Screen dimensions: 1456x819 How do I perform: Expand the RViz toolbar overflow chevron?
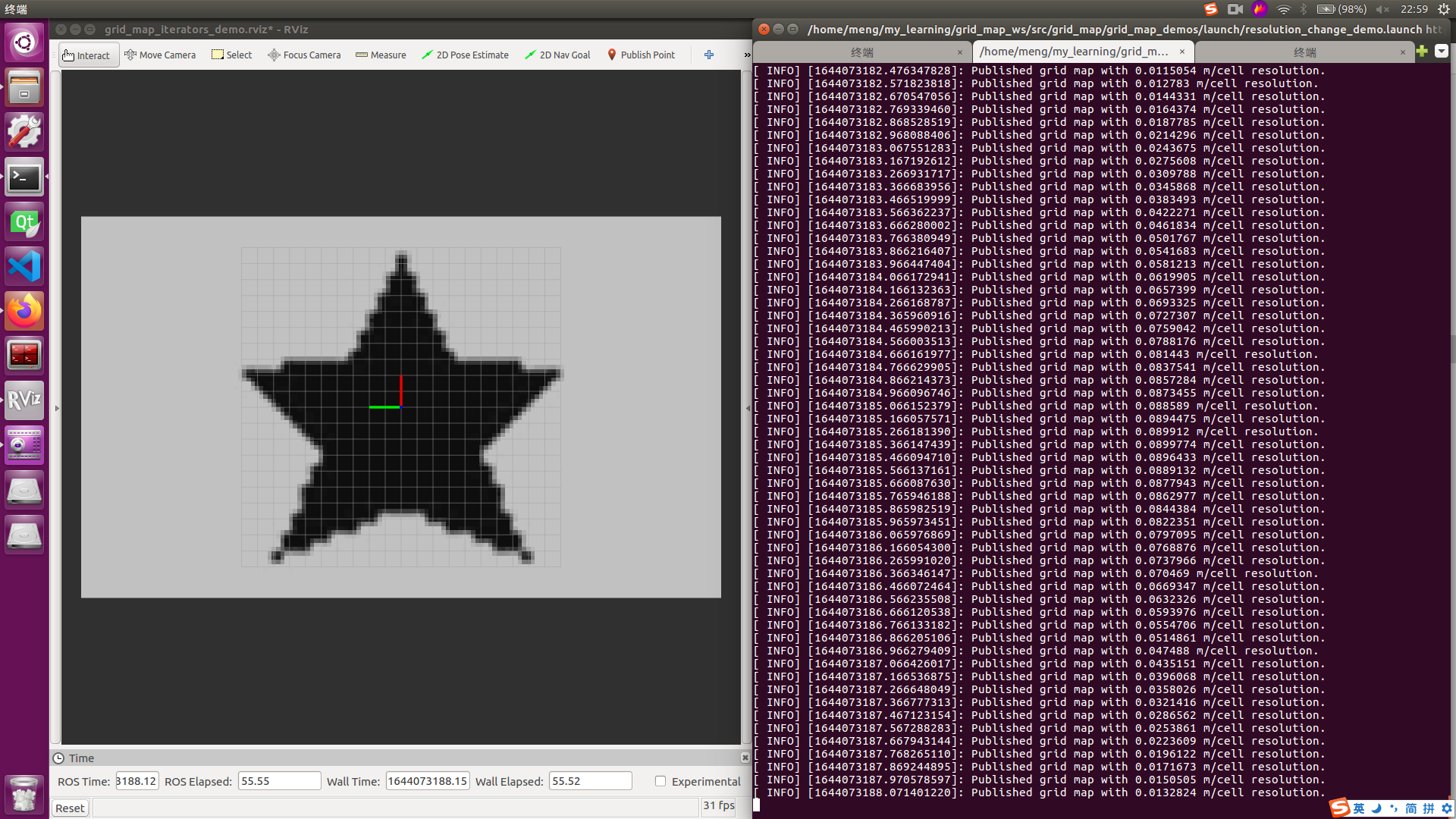(x=746, y=55)
